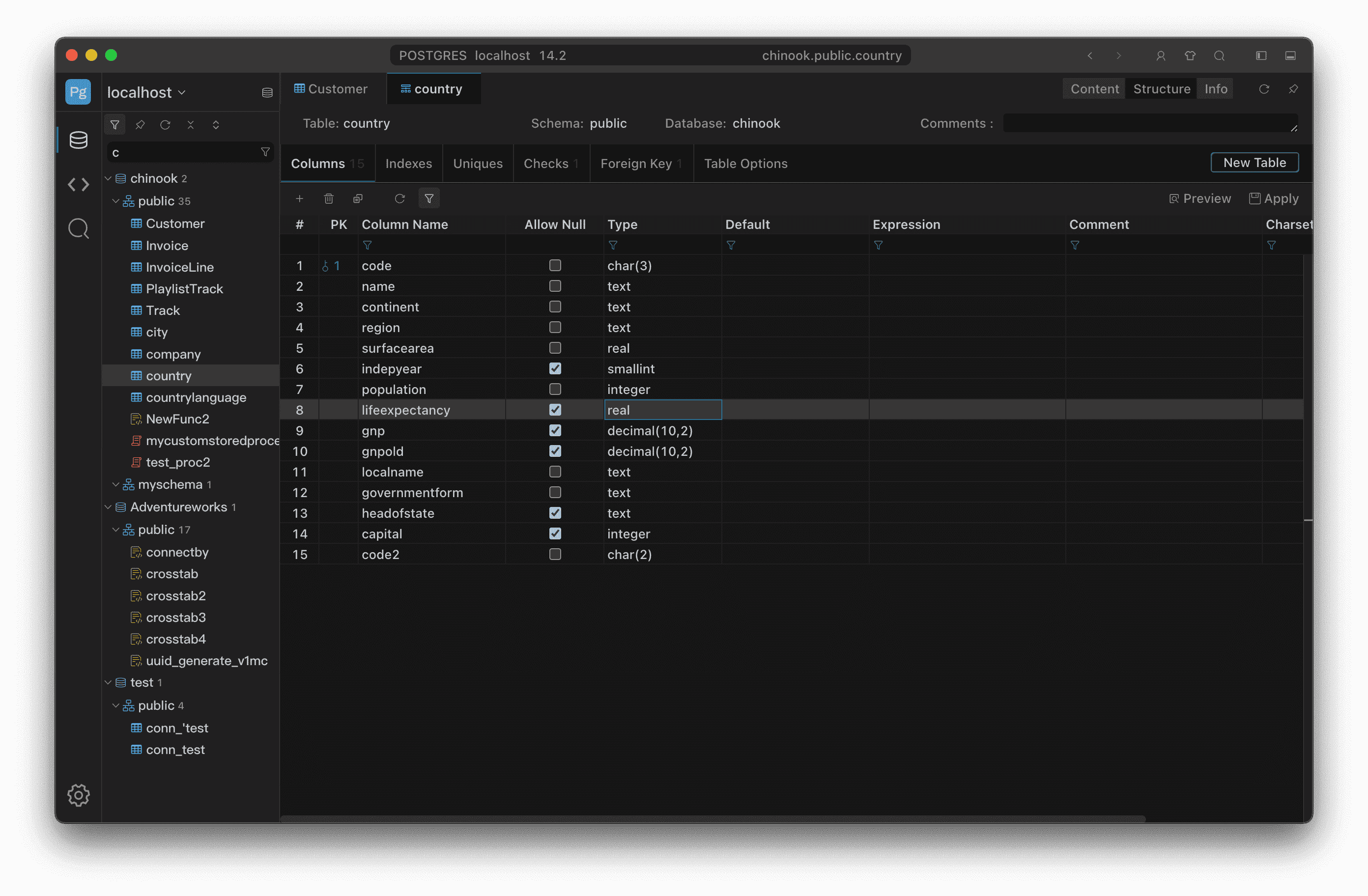This screenshot has height=896, width=1368.
Task: Open the SQL editor sidebar icon
Action: (78, 185)
